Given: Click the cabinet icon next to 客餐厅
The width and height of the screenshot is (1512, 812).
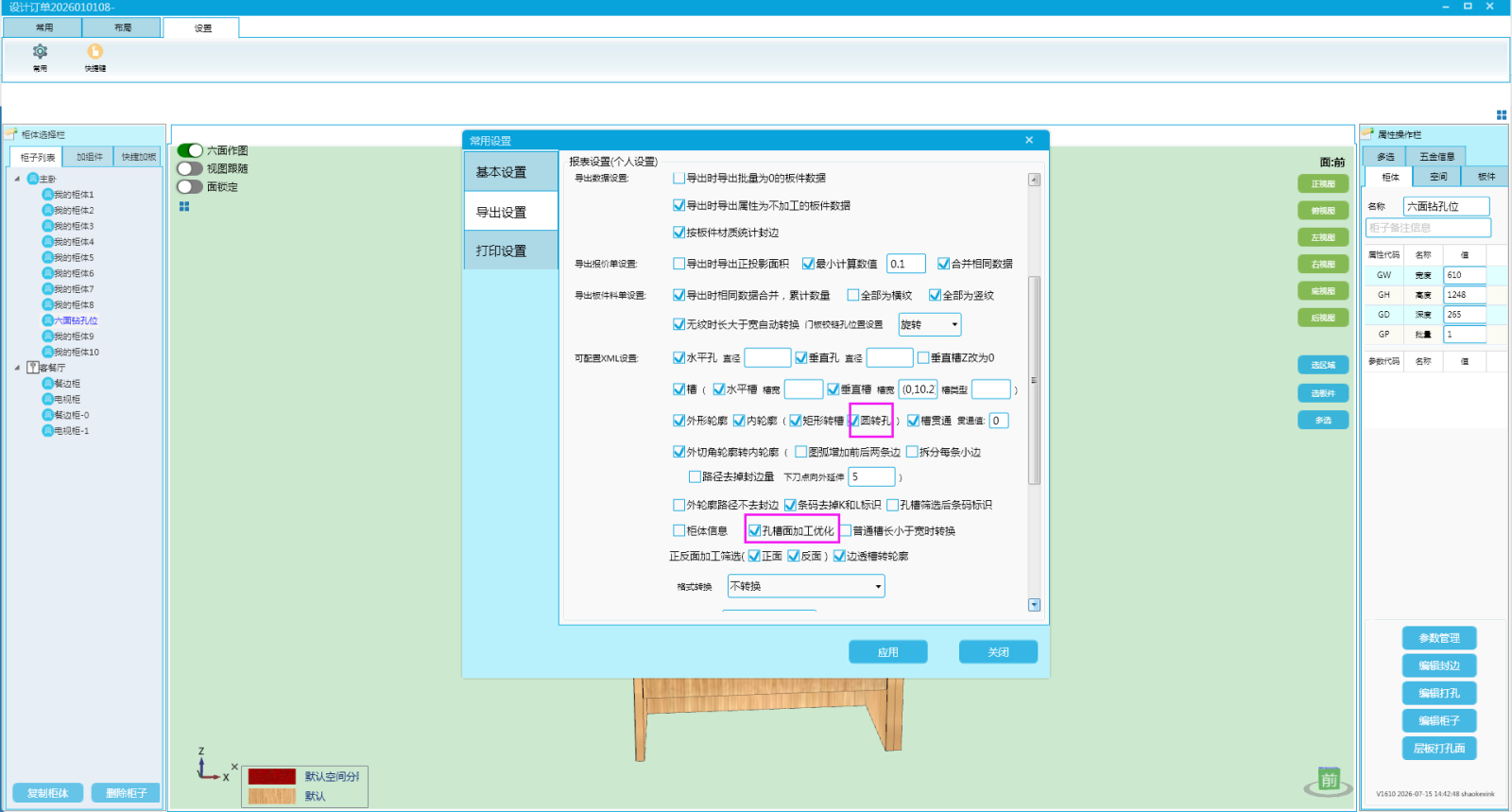Looking at the screenshot, I should point(33,368).
